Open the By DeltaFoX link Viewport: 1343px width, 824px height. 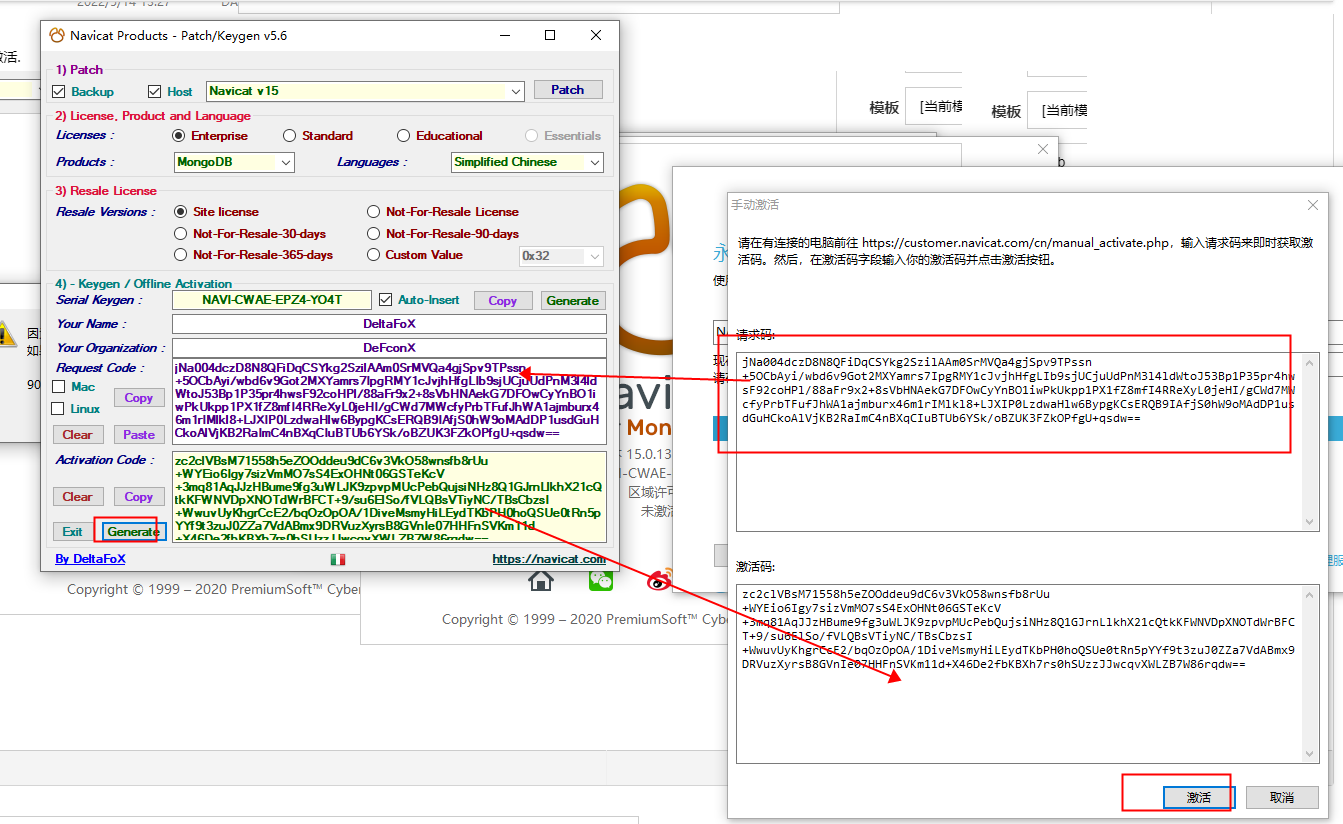[90, 559]
